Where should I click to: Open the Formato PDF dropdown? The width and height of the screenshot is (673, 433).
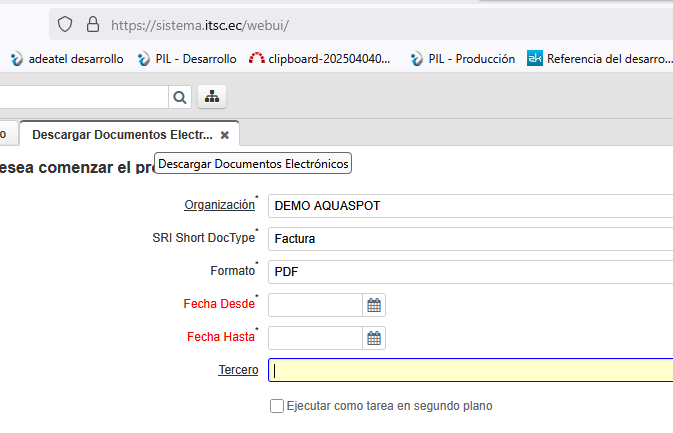tap(470, 272)
